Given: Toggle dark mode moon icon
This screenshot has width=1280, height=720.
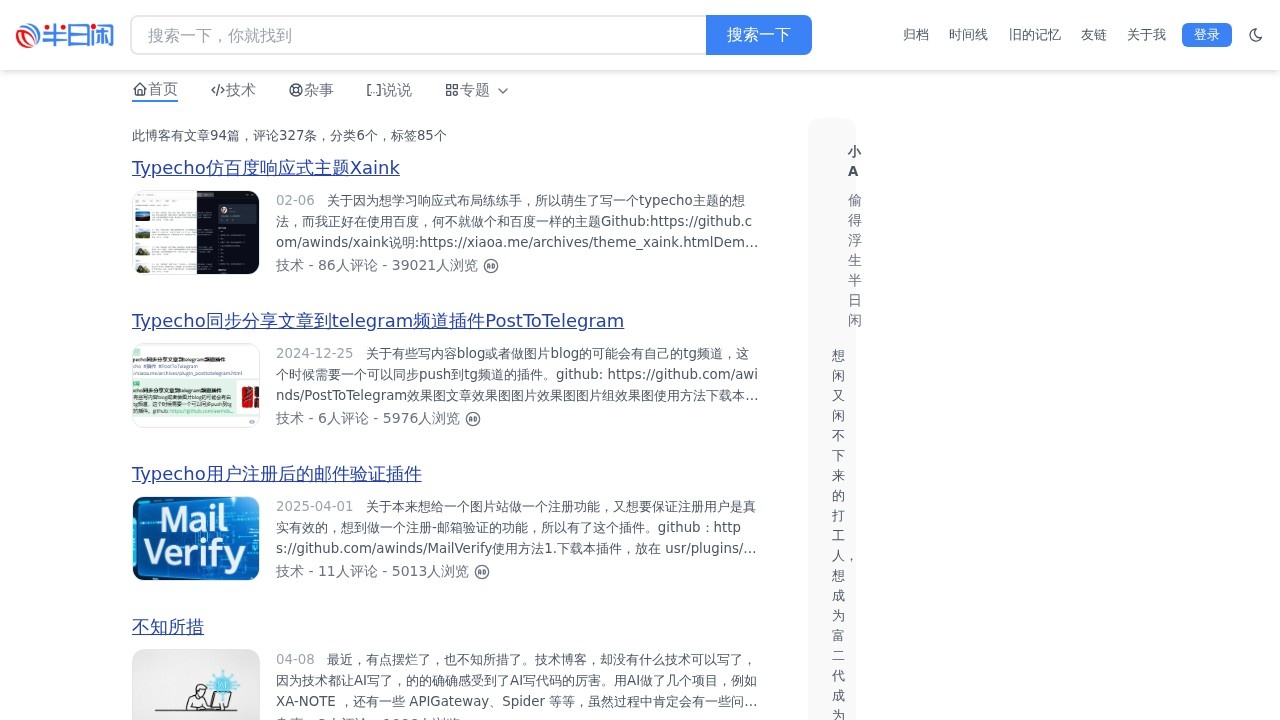Looking at the screenshot, I should (1256, 35).
